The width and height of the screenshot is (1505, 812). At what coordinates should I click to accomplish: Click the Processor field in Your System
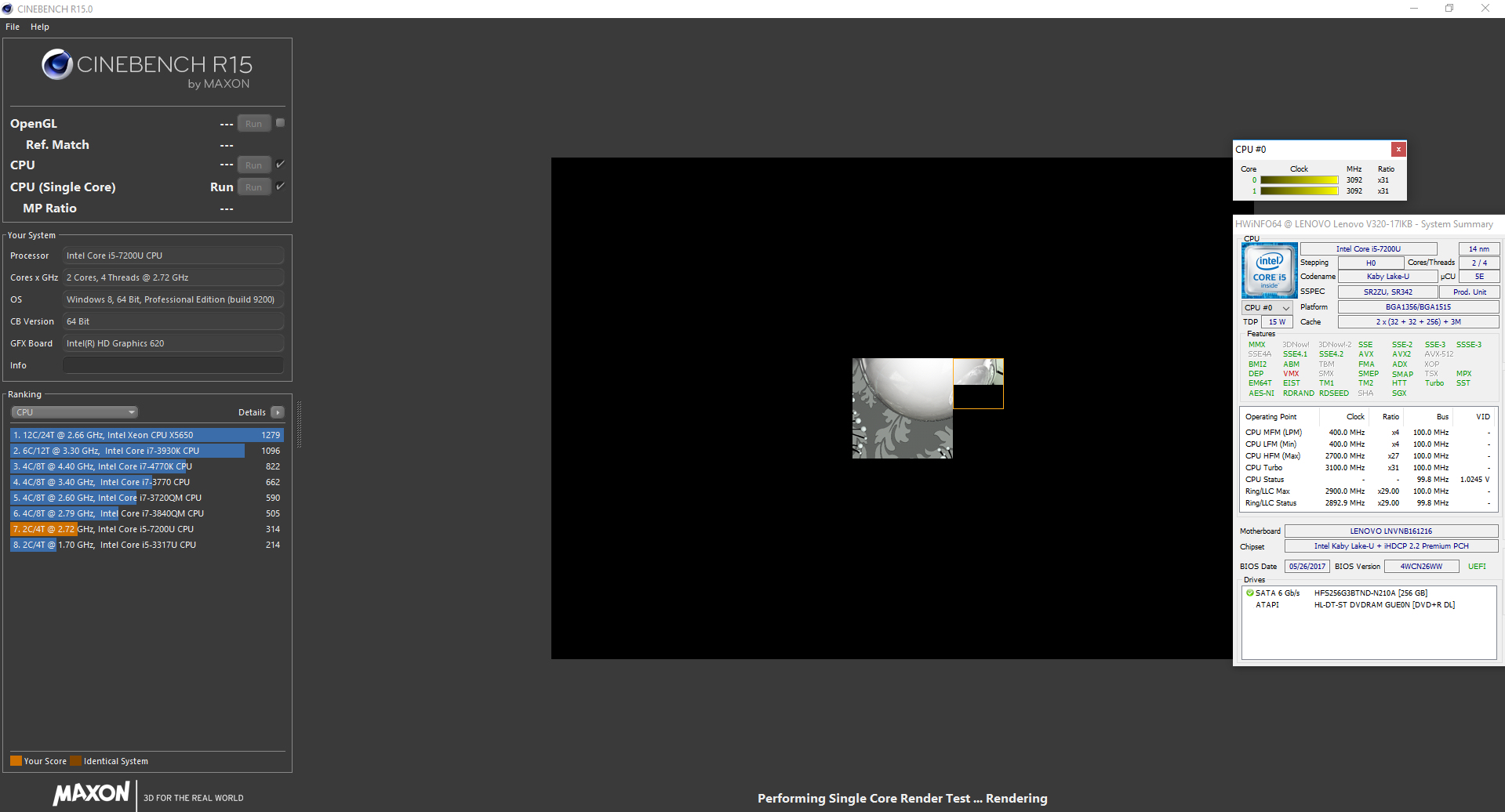(173, 256)
